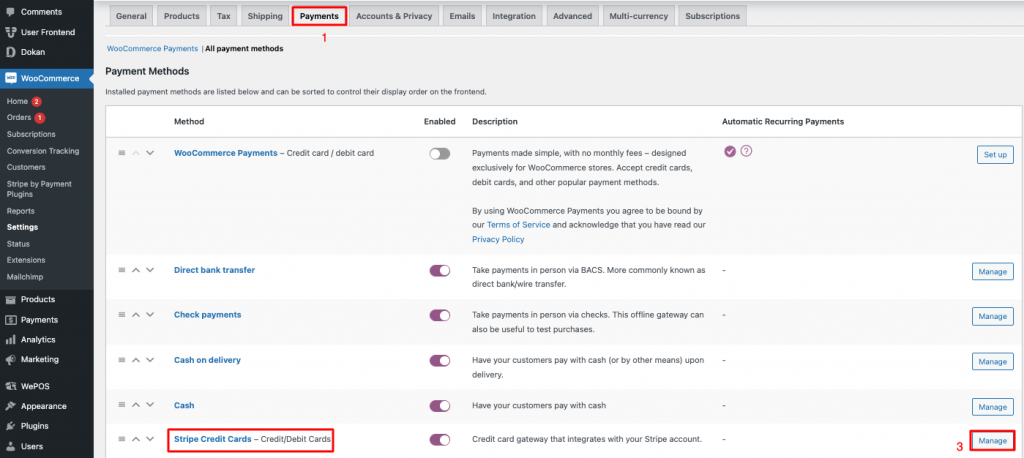Click the drag handle for the Cash row
The height and width of the screenshot is (458, 1024).
[x=121, y=405]
